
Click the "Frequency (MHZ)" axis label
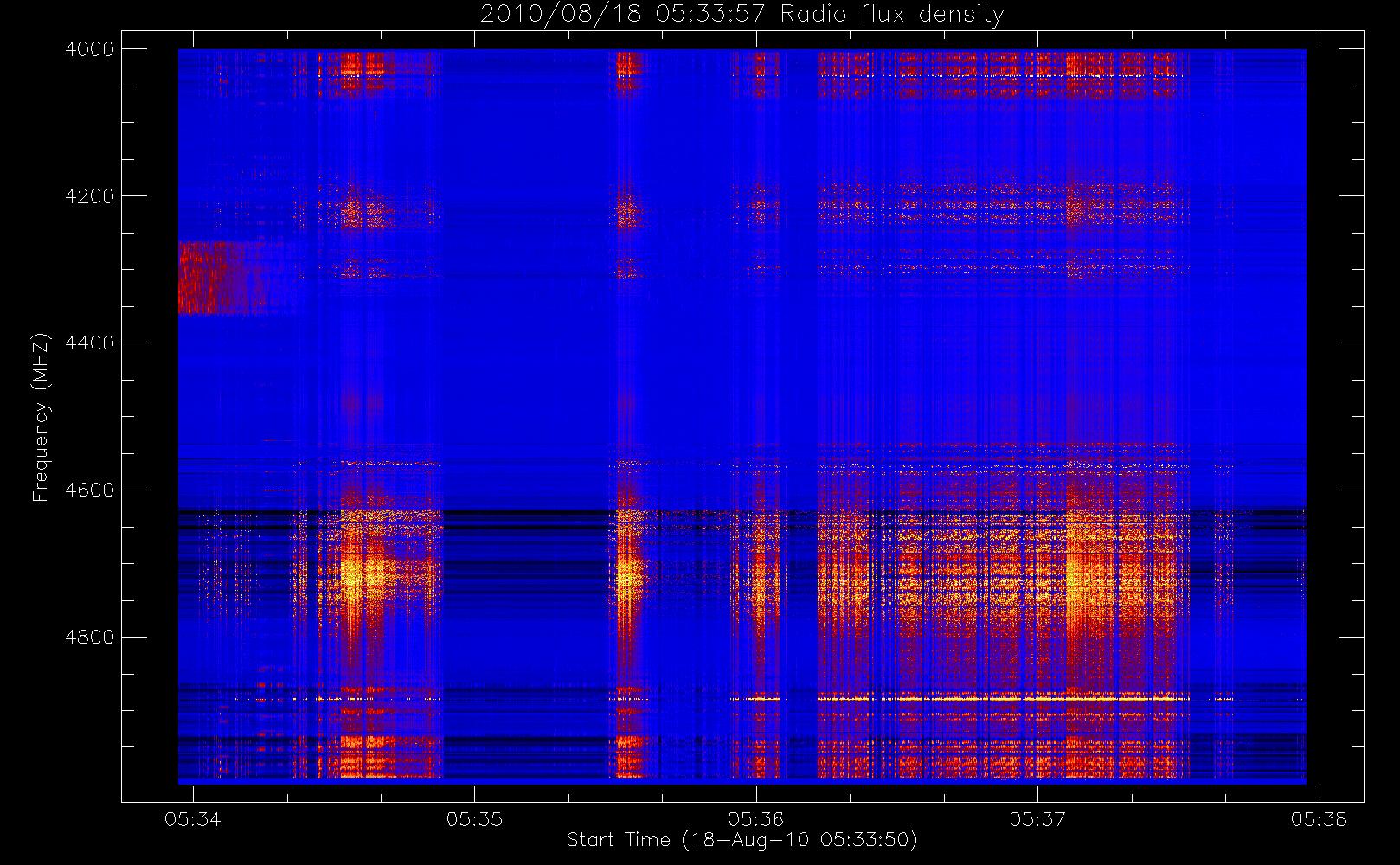(x=40, y=416)
